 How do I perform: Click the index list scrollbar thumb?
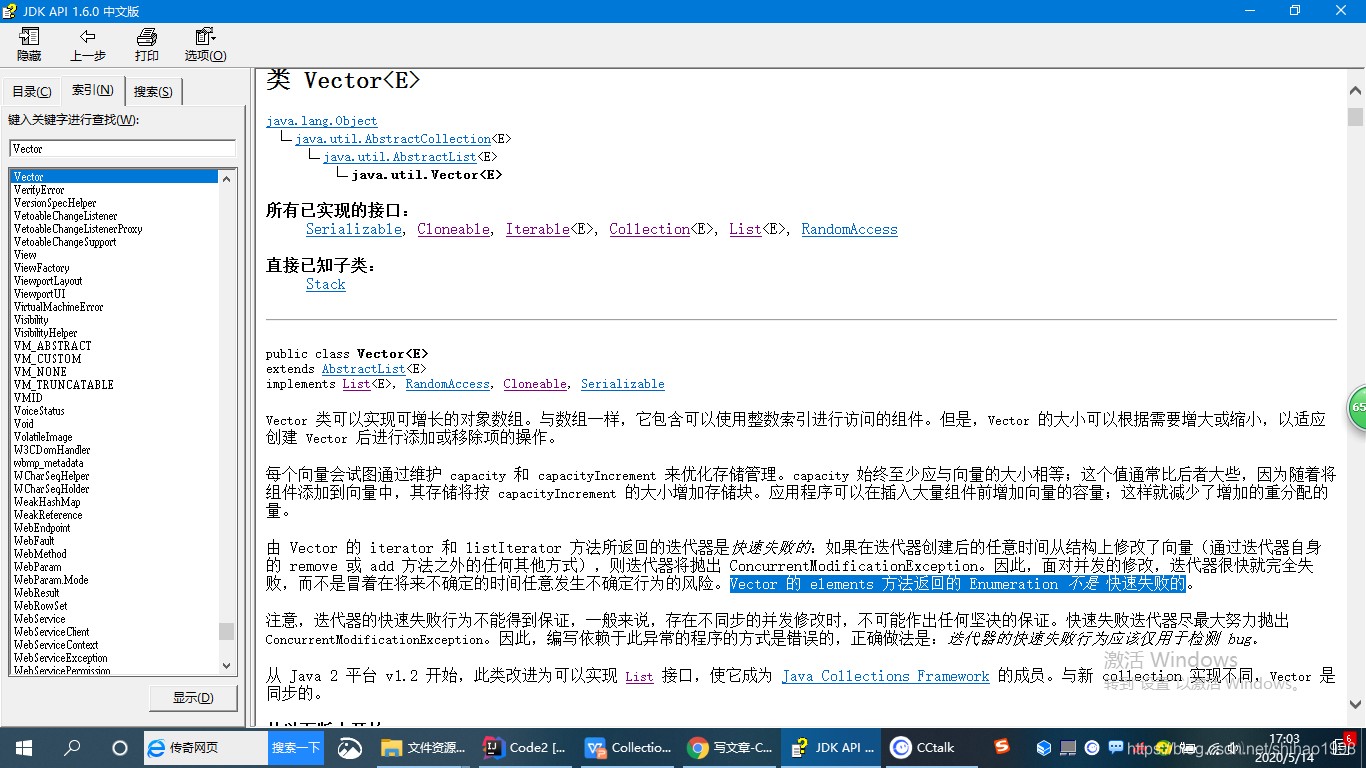[226, 631]
